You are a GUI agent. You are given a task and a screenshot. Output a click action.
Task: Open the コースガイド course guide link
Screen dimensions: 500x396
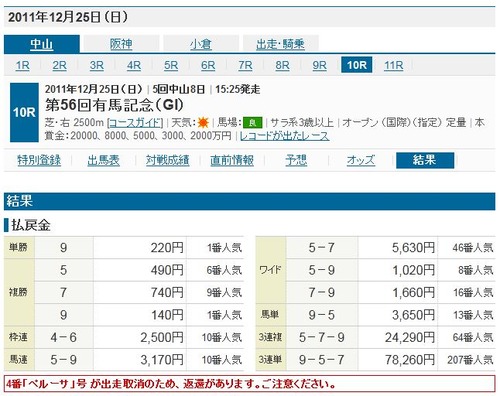pyautogui.click(x=135, y=123)
